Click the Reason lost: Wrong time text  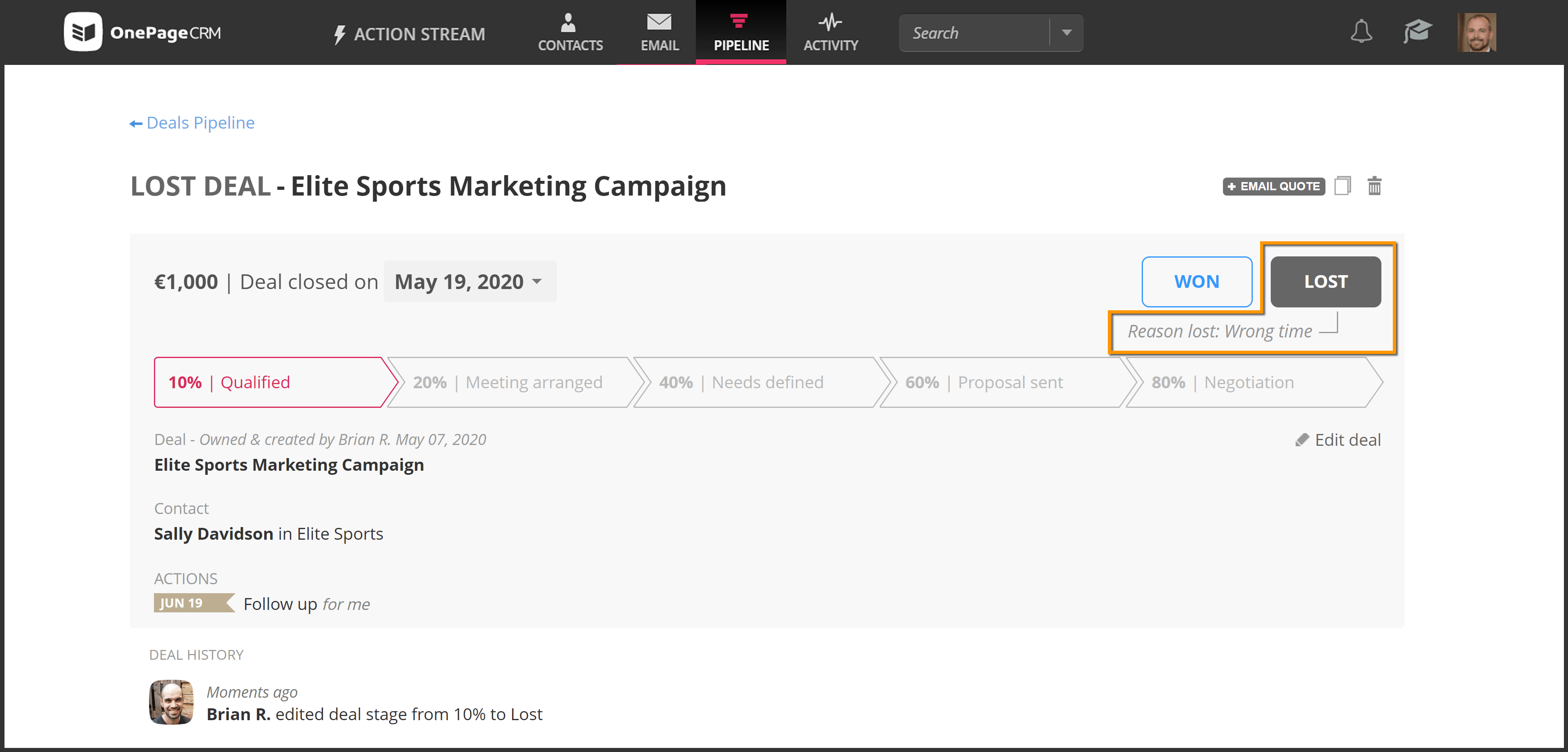pyautogui.click(x=1220, y=332)
